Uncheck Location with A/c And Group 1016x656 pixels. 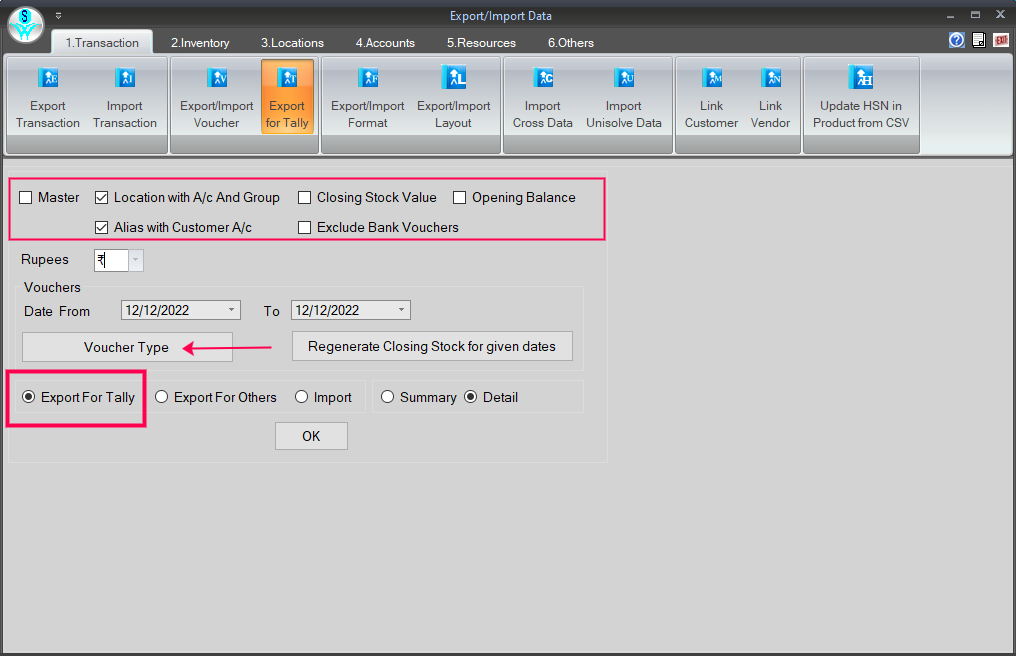coord(101,198)
